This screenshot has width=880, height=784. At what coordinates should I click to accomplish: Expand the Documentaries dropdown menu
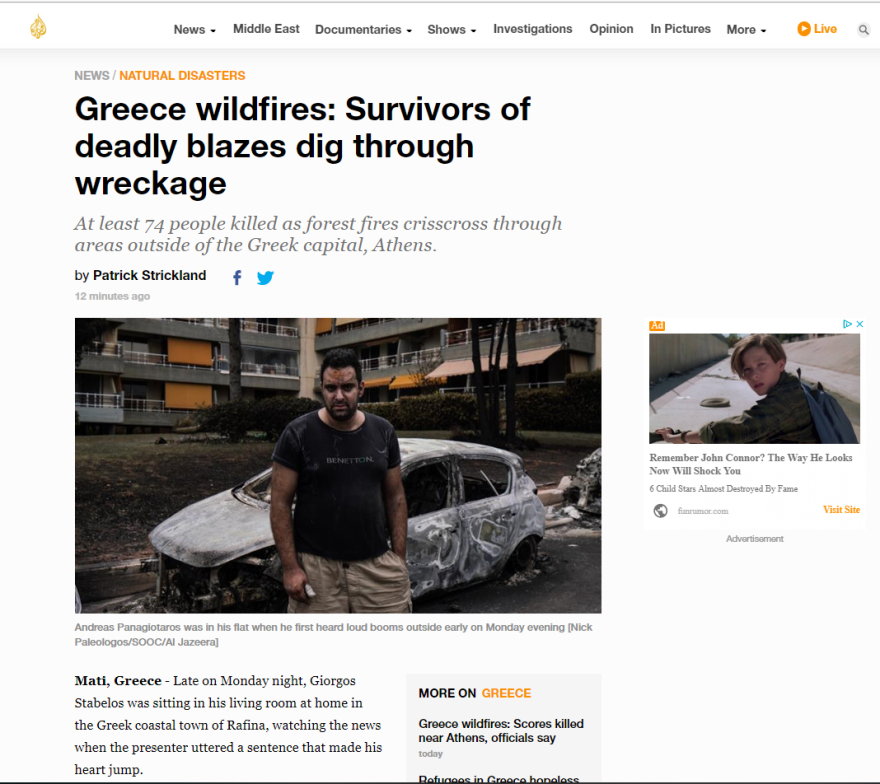(363, 30)
